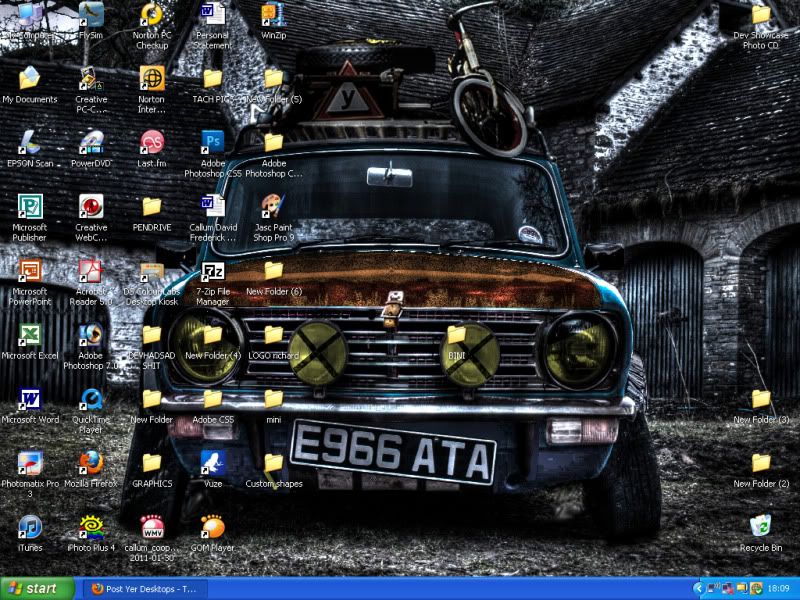Click the Microsoft Excel shortcut
Viewport: 800px width, 600px height.
[x=30, y=335]
